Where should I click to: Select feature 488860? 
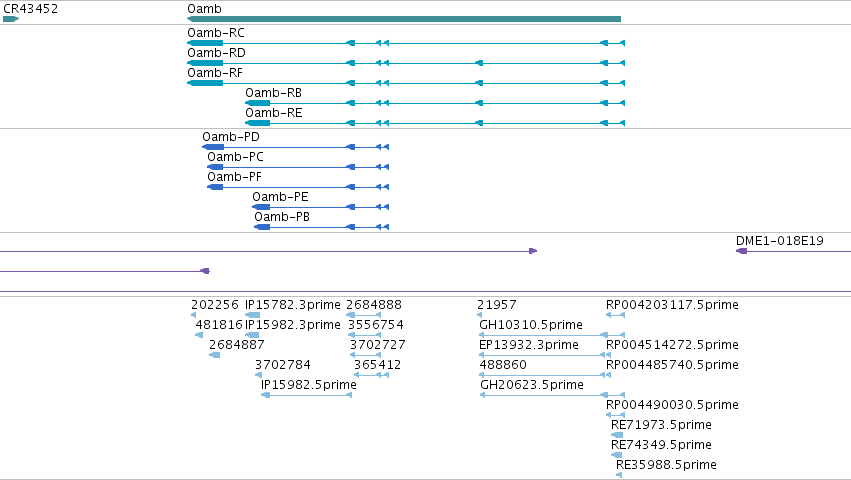coord(503,365)
